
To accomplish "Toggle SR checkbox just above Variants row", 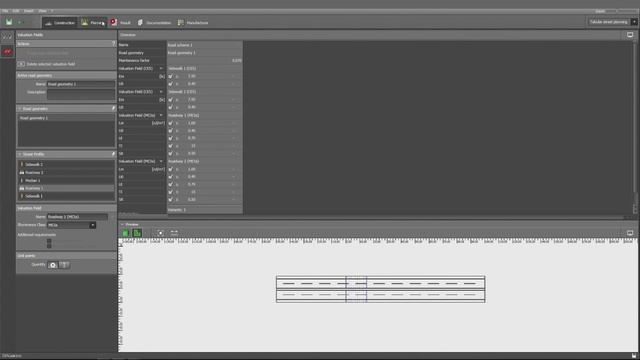I will 171,200.
